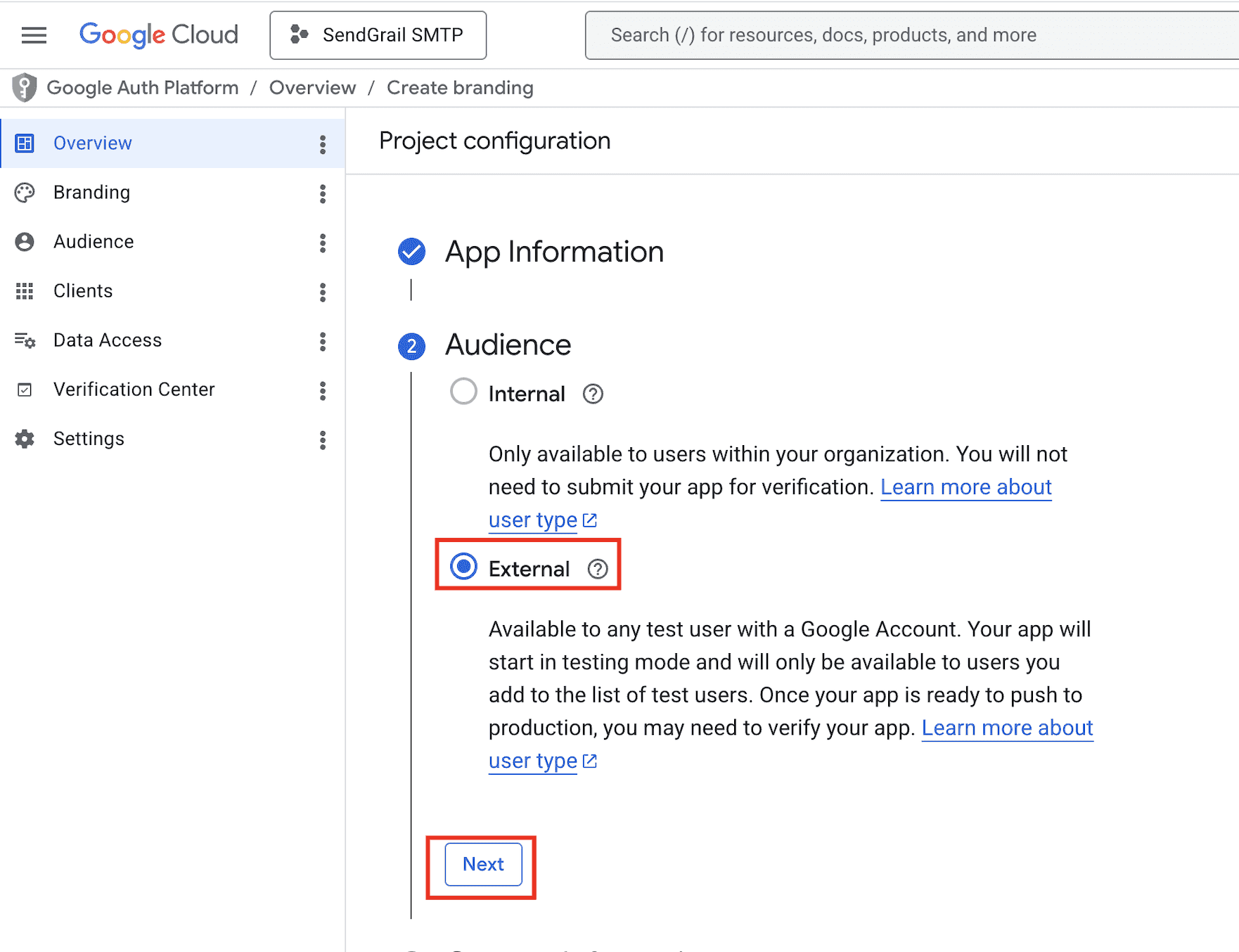The width and height of the screenshot is (1239, 952).
Task: Click the Google Cloud logo
Action: 159,35
